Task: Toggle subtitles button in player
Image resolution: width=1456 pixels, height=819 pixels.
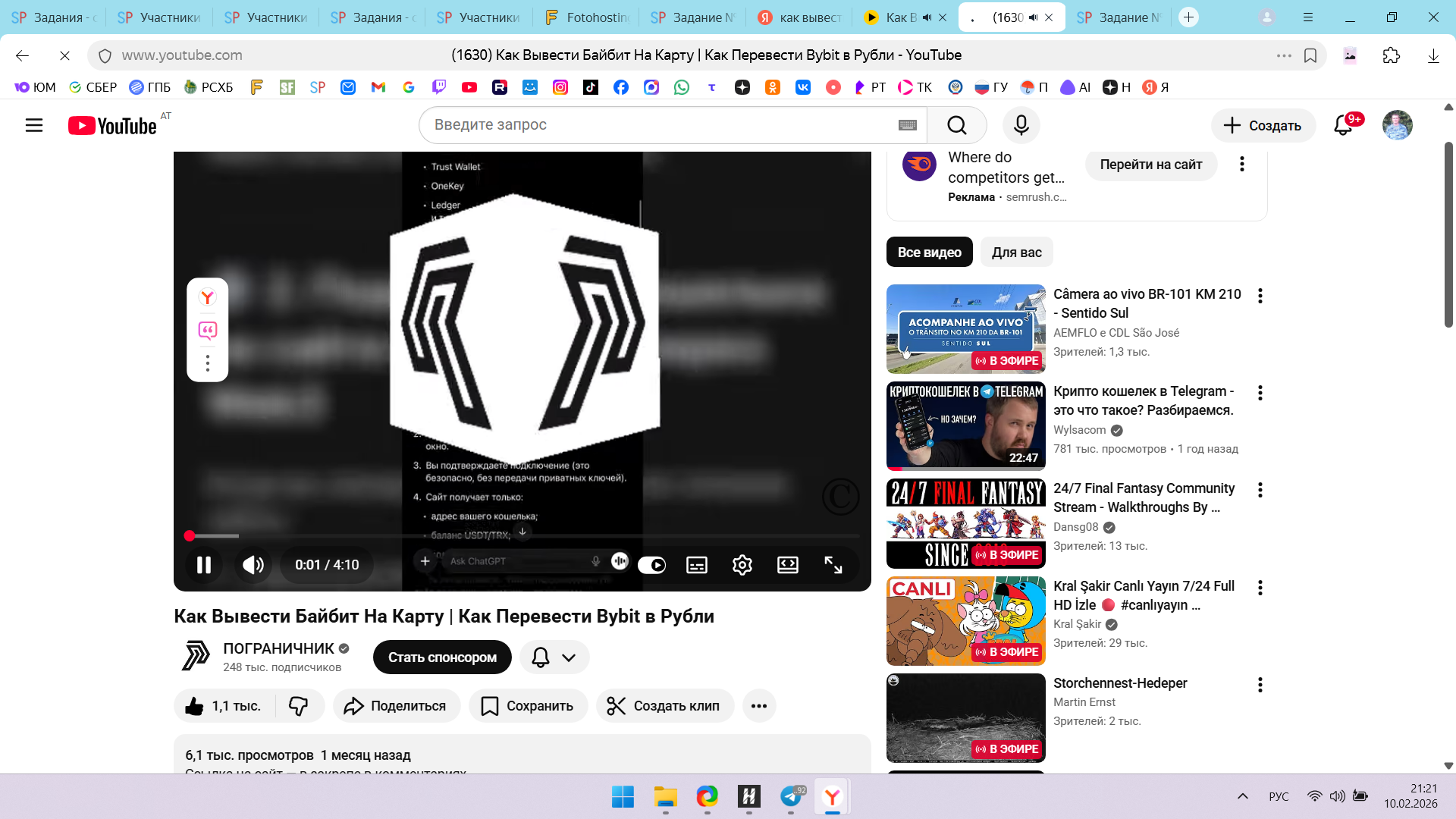Action: (x=696, y=565)
